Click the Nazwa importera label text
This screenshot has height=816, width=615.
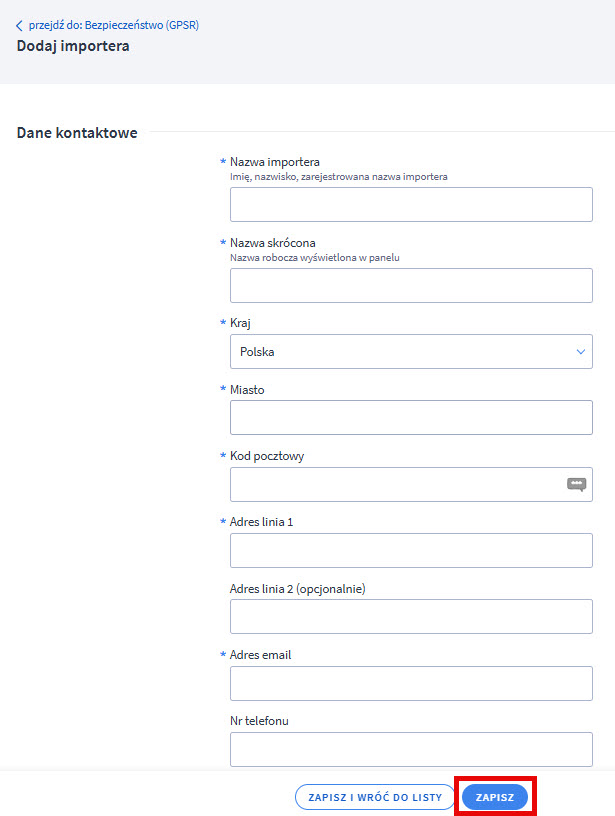coord(275,162)
